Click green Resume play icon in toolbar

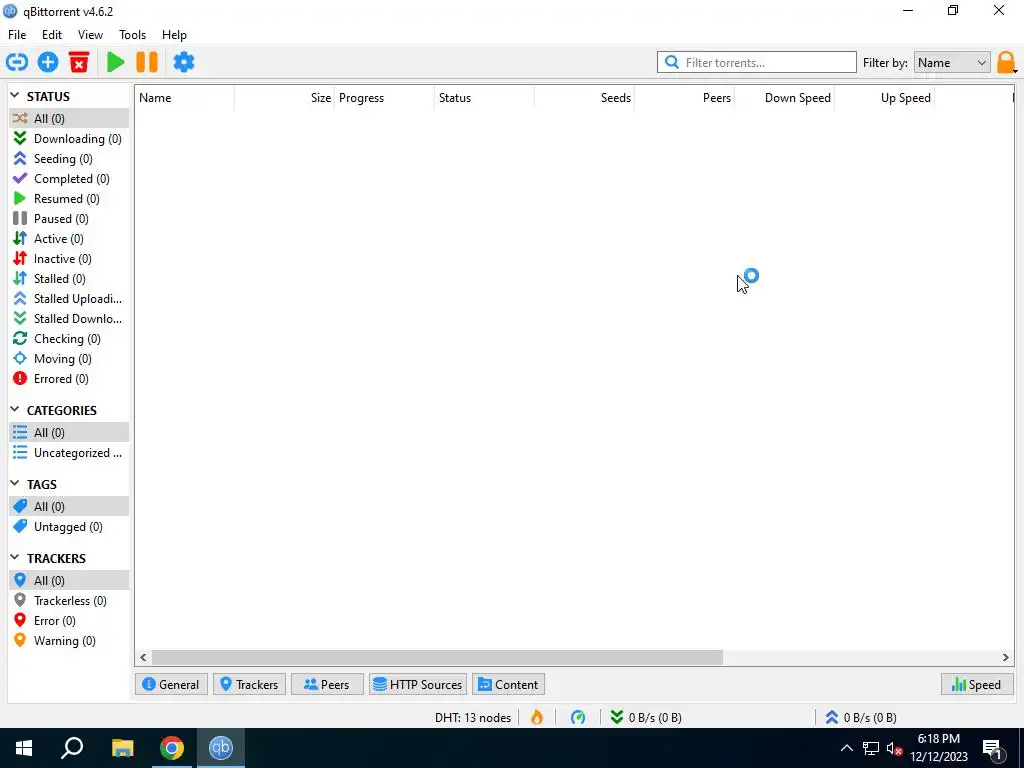click(x=116, y=62)
